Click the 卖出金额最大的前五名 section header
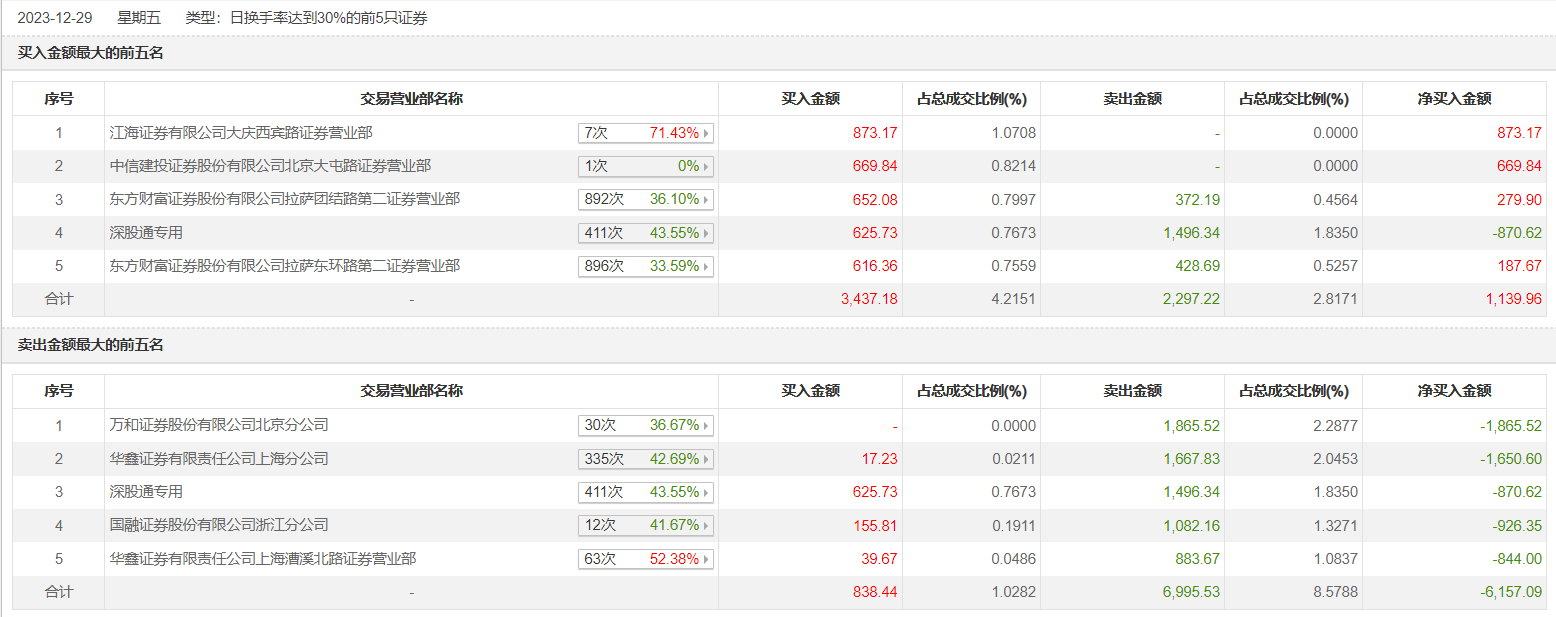Image resolution: width=1556 pixels, height=617 pixels. 90,345
